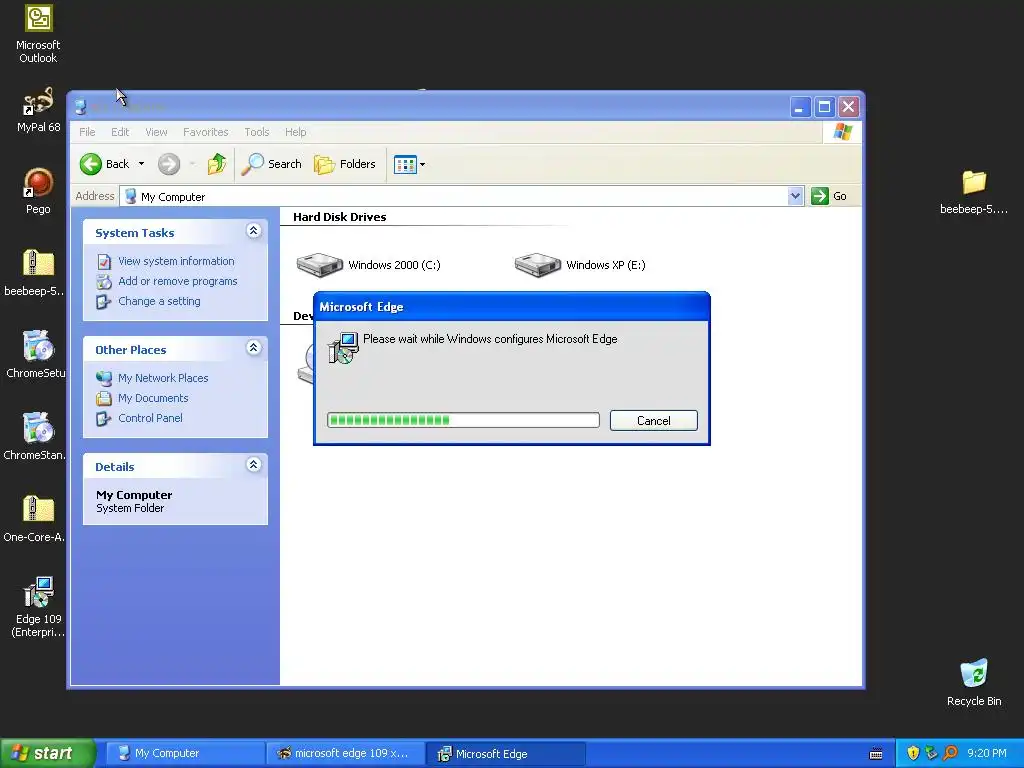Open the View menu
The width and height of the screenshot is (1024, 768).
click(x=156, y=132)
